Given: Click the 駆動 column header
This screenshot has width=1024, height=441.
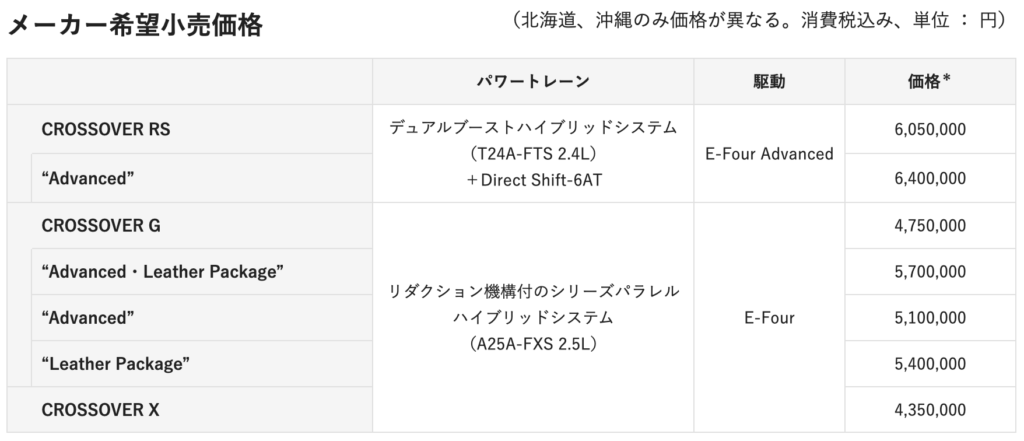Looking at the screenshot, I should pyautogui.click(x=769, y=82).
